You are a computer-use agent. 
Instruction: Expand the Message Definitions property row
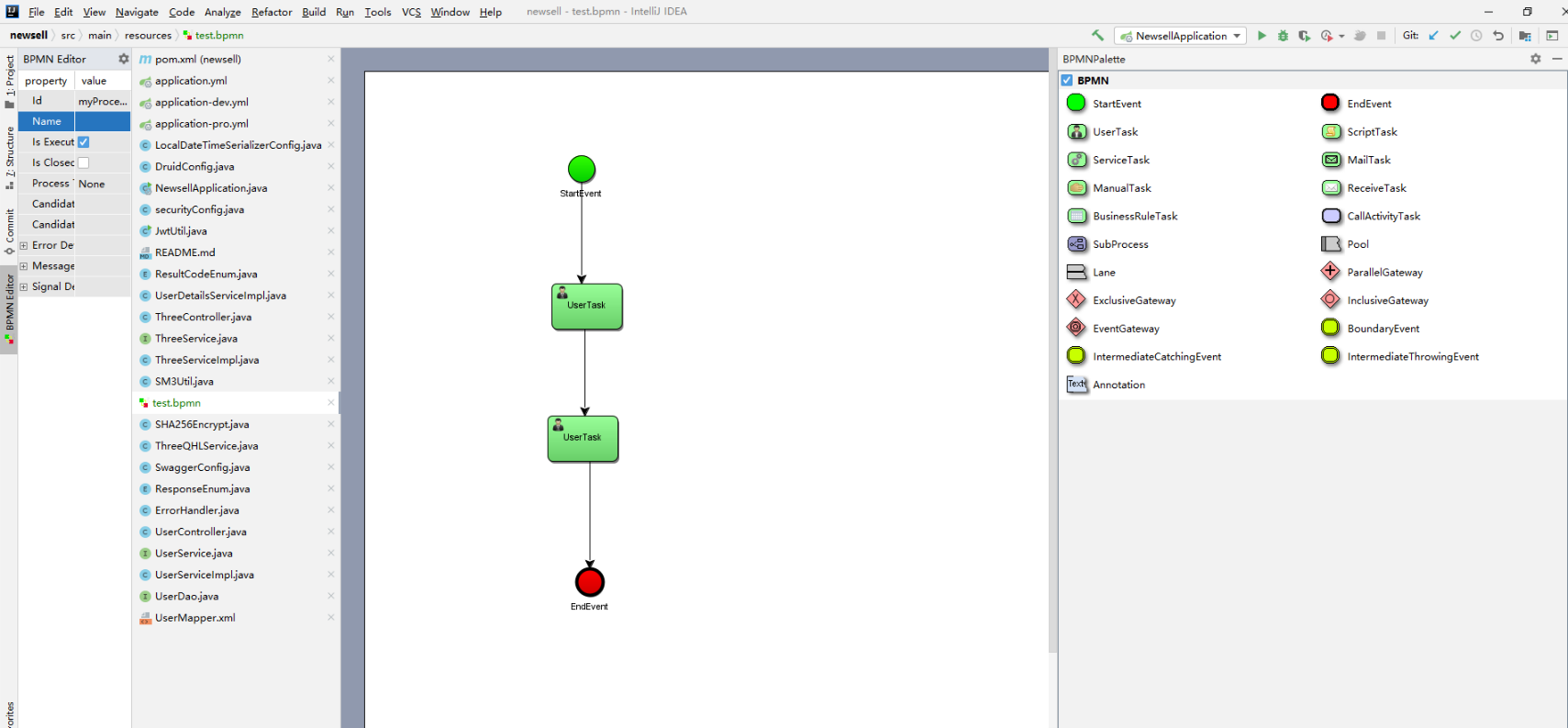point(24,266)
